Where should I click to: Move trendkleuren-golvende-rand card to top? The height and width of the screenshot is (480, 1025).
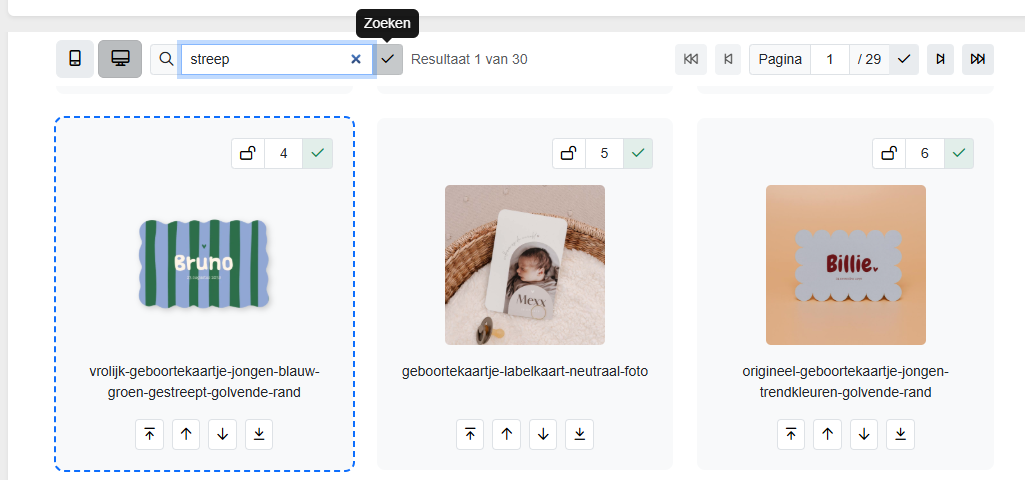pos(792,434)
